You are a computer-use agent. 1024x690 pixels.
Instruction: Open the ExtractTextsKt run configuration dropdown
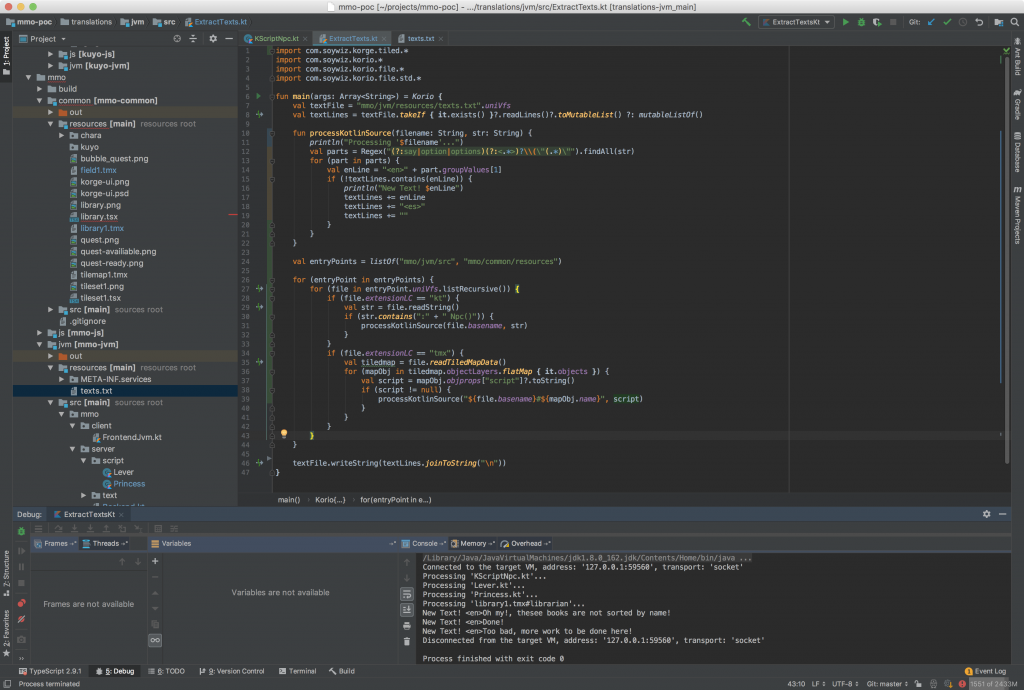click(796, 21)
